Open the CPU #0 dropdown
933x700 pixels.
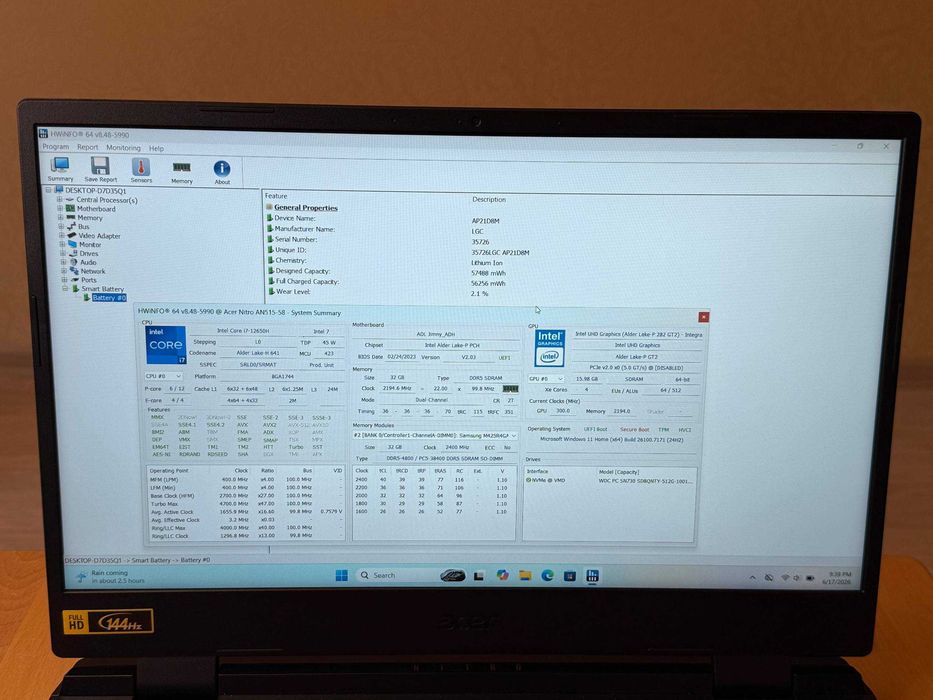click(163, 377)
